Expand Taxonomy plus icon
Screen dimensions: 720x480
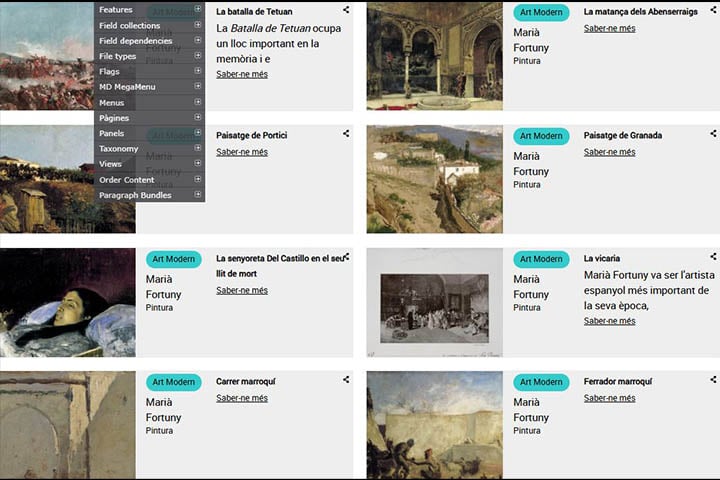tap(197, 148)
